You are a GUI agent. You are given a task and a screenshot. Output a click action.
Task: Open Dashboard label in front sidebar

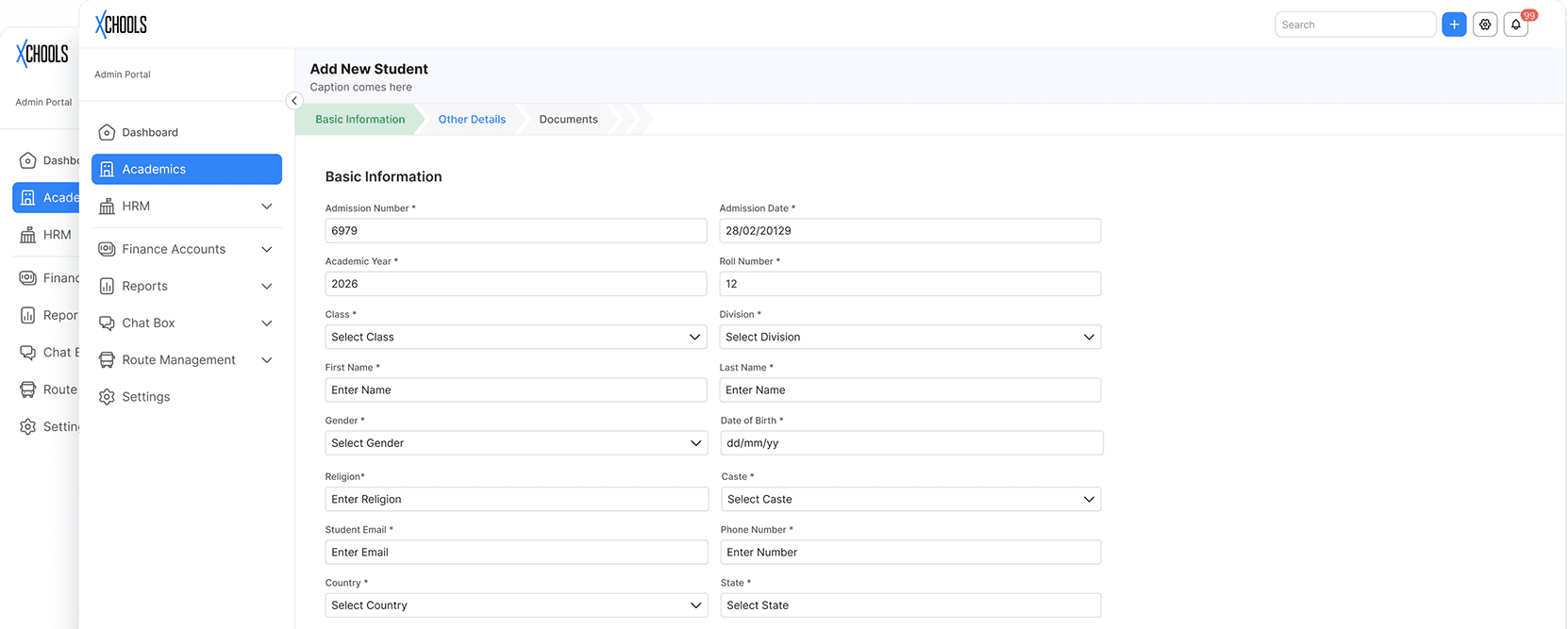pyautogui.click(x=150, y=132)
